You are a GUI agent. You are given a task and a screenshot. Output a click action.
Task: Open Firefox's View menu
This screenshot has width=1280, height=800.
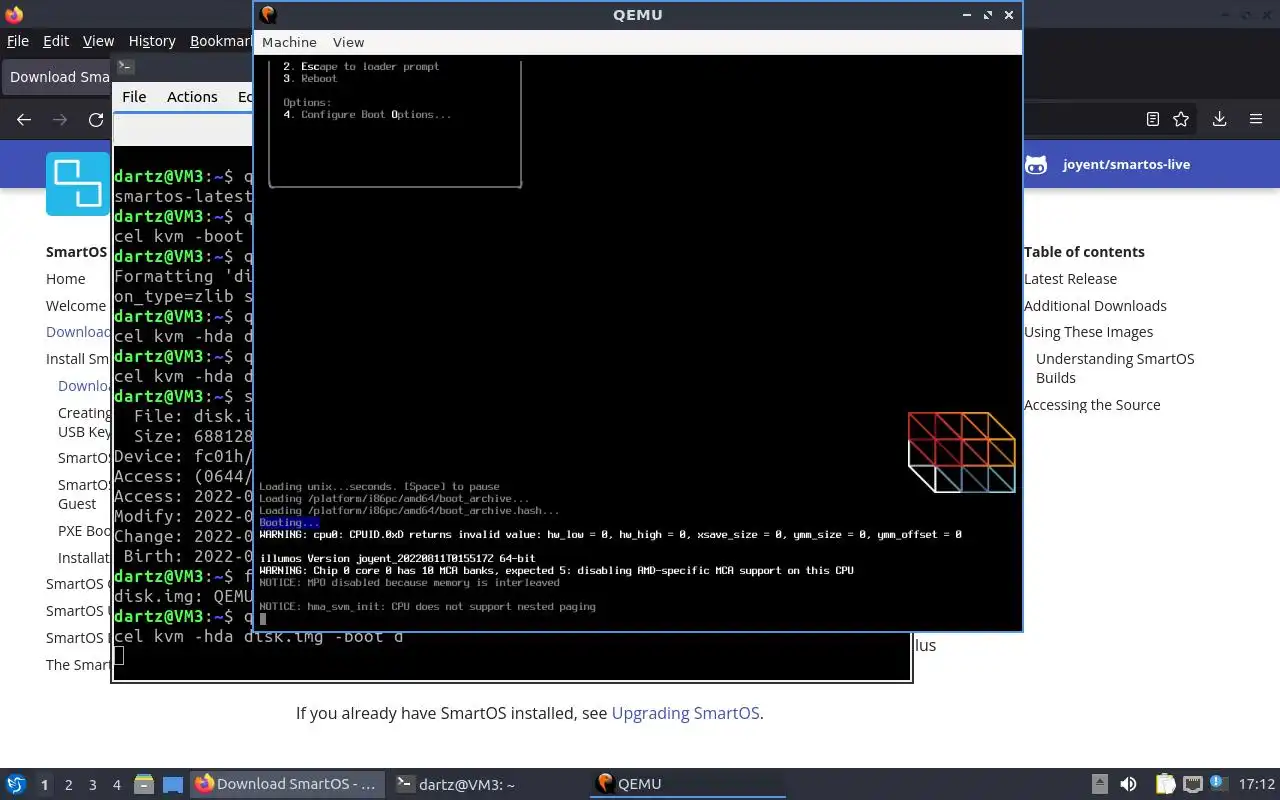[x=98, y=41]
